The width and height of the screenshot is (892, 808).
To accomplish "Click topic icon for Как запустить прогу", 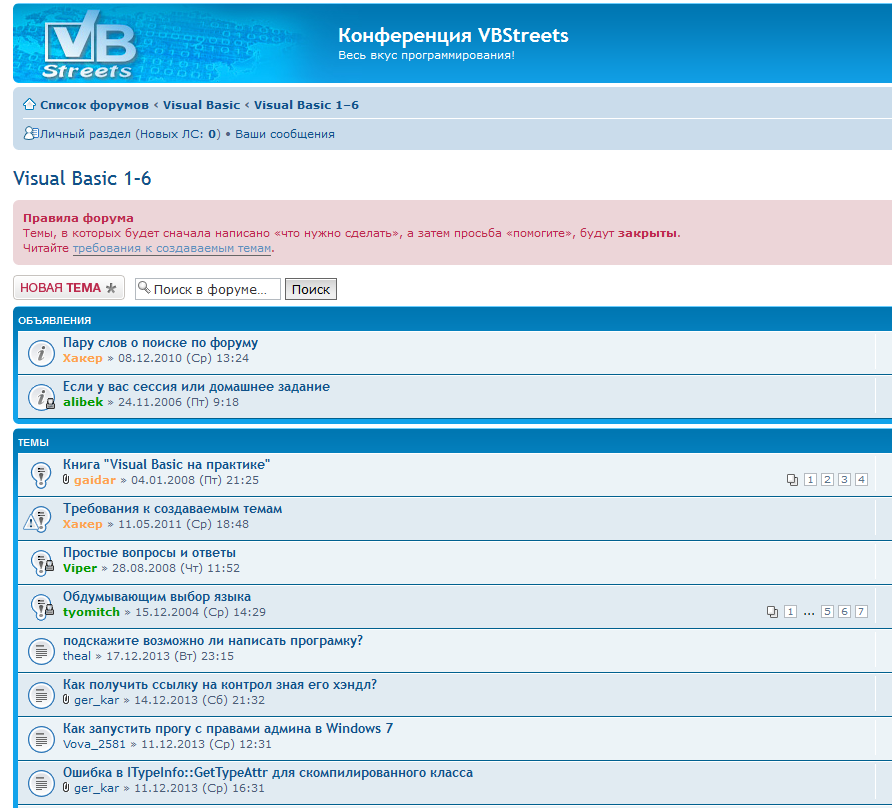I will [40, 738].
